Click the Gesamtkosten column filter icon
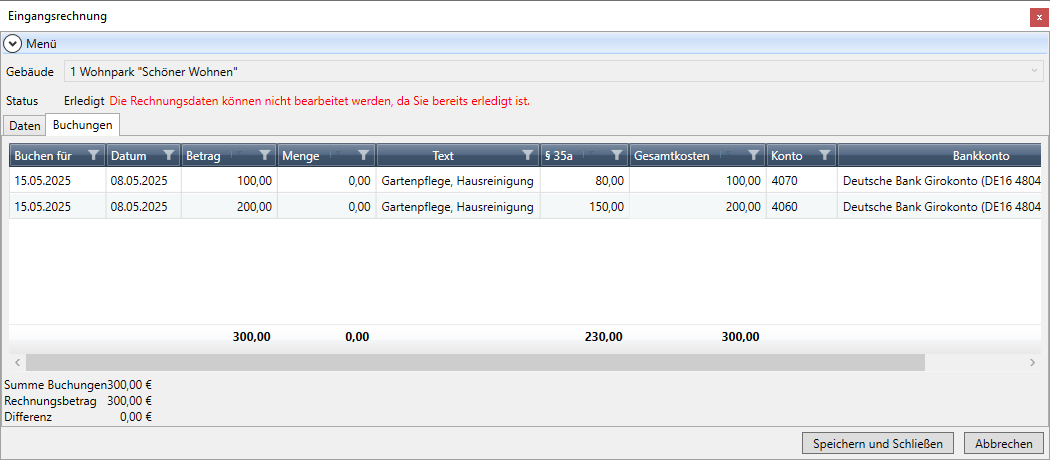 (752, 155)
